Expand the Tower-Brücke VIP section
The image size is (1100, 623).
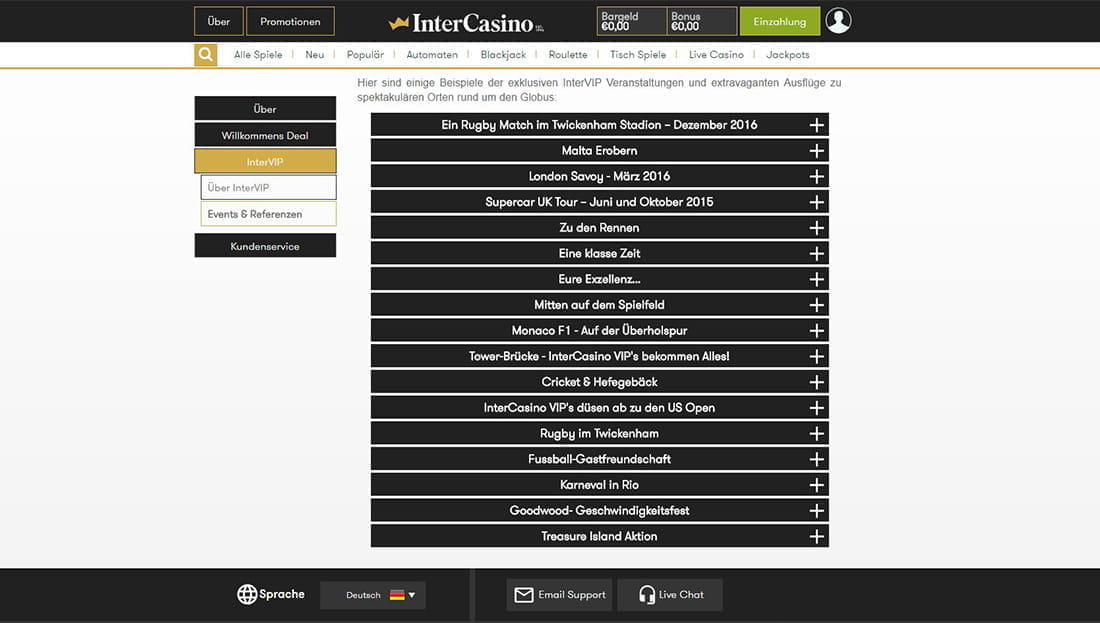tap(599, 356)
